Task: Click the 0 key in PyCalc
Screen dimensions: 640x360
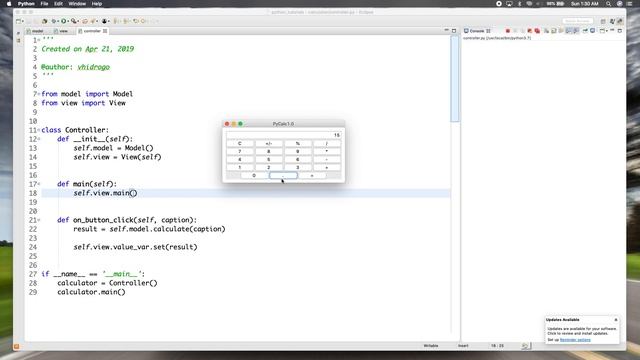Action: pos(254,176)
